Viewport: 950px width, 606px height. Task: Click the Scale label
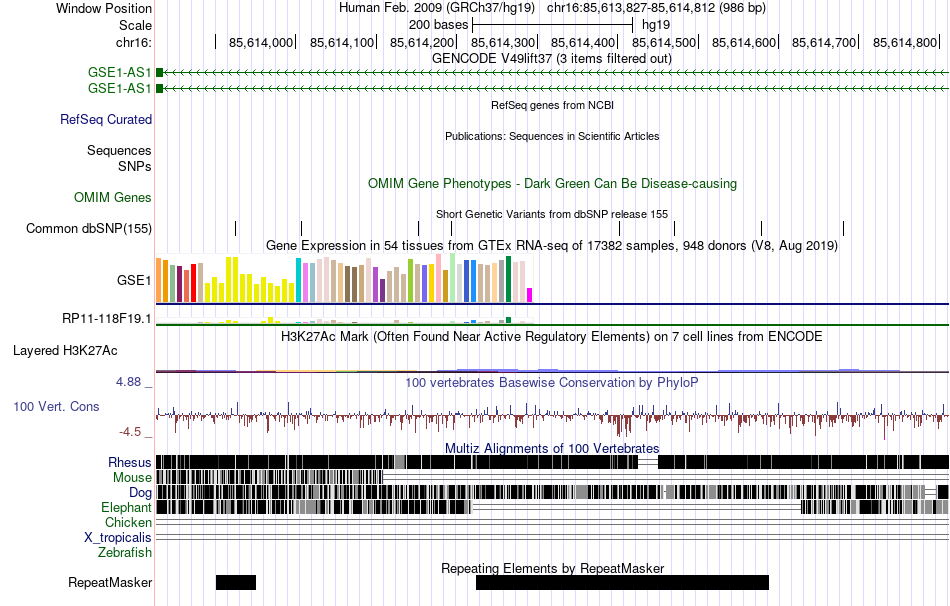point(135,25)
